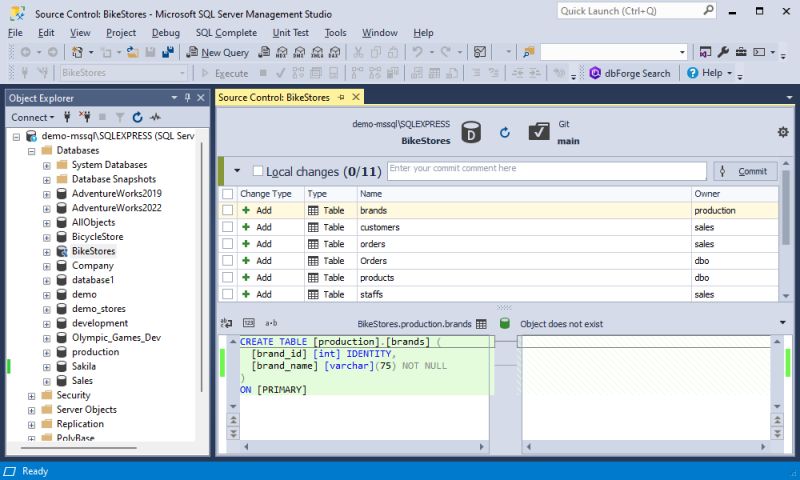Click the New Project icon in the toolbar
This screenshot has width=800, height=480.
click(77, 52)
